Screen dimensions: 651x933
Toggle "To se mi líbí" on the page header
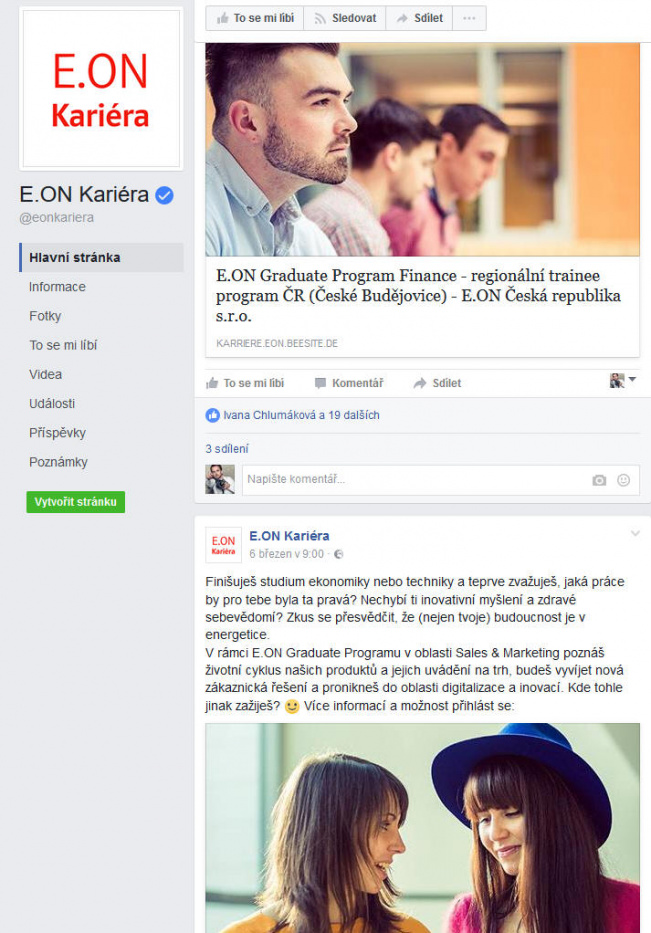[255, 18]
